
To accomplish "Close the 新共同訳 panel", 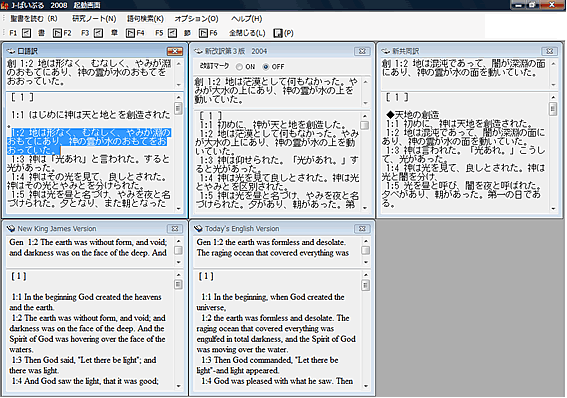I will [549, 51].
